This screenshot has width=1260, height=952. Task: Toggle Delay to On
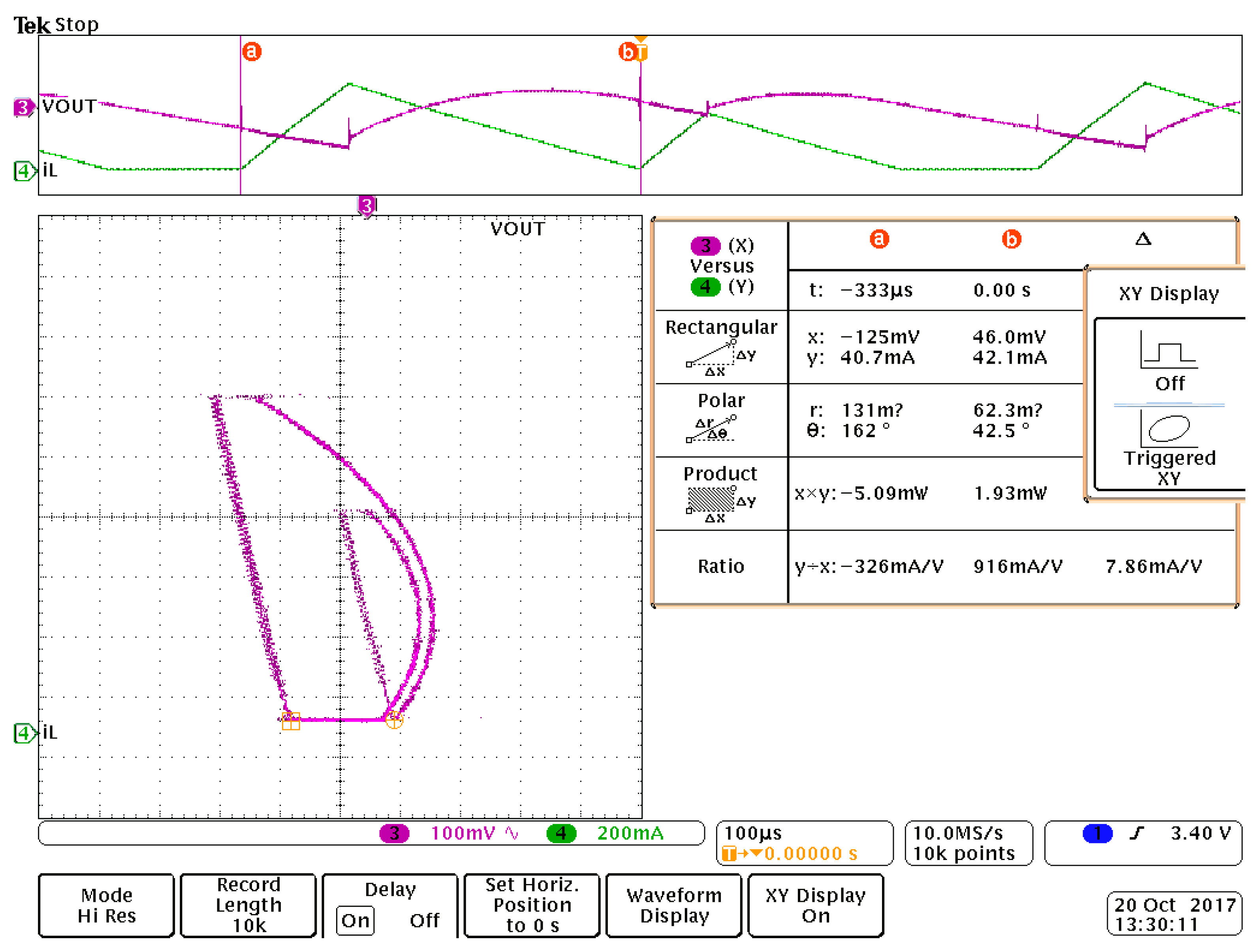(x=355, y=921)
